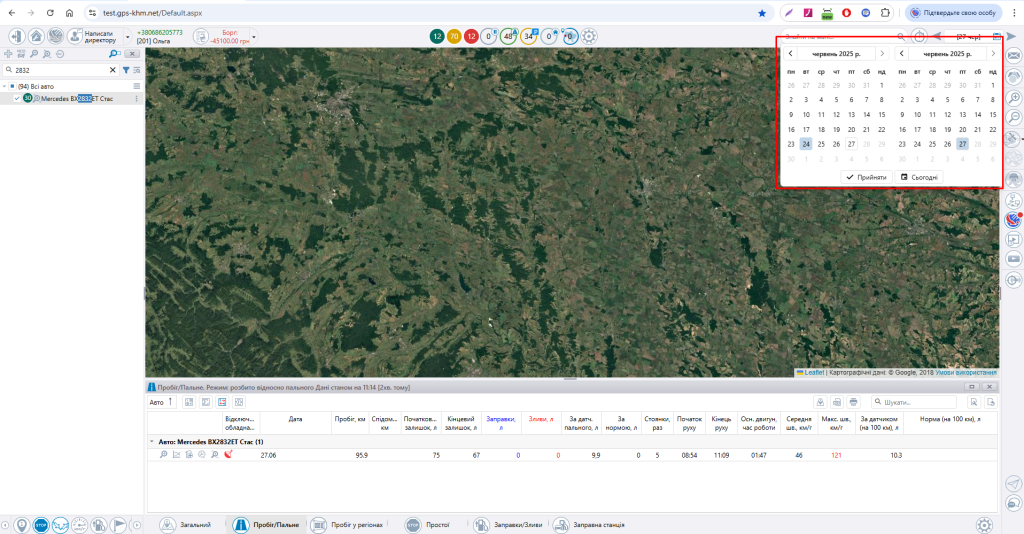Click the red status counter showing 12
Image resolution: width=1024 pixels, height=534 pixels.
coord(471,37)
